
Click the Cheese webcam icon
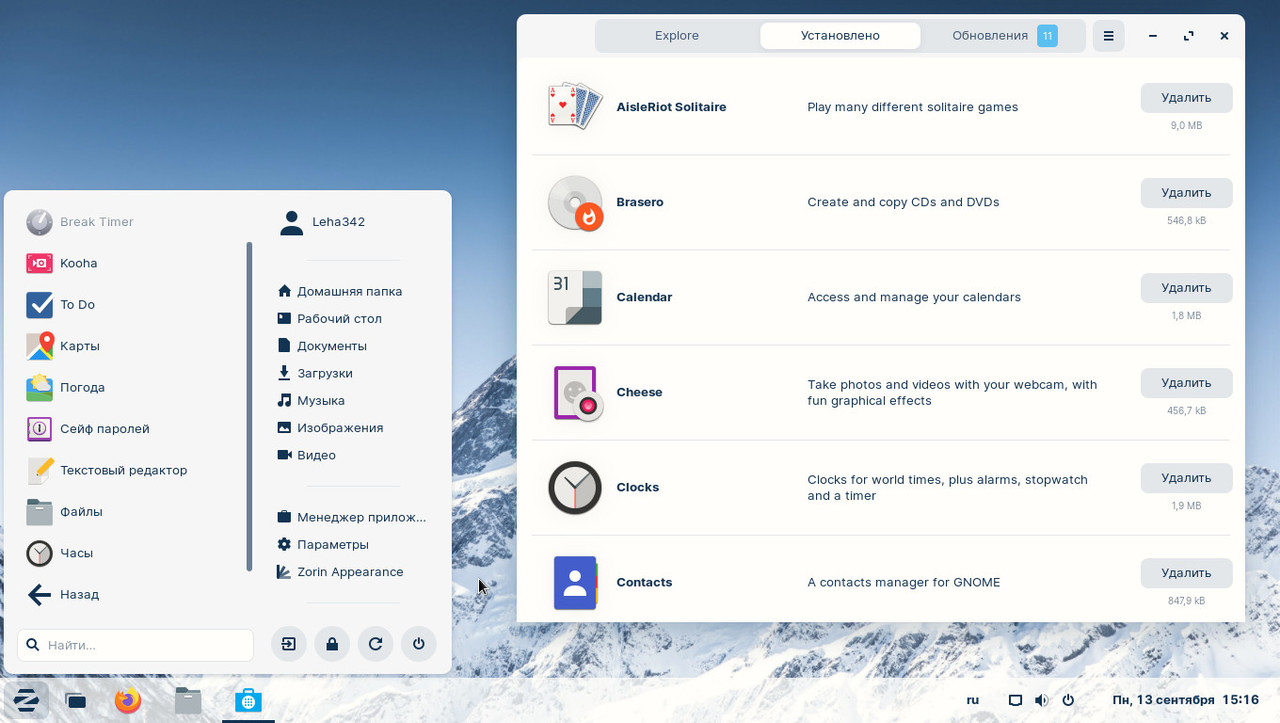(577, 392)
